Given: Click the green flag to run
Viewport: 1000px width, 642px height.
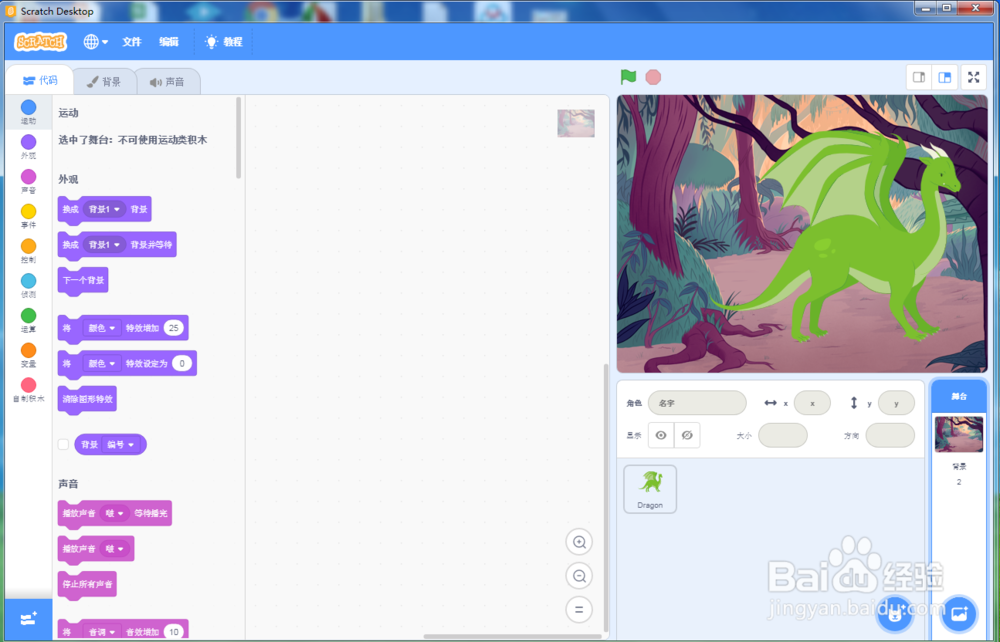Looking at the screenshot, I should pos(628,77).
